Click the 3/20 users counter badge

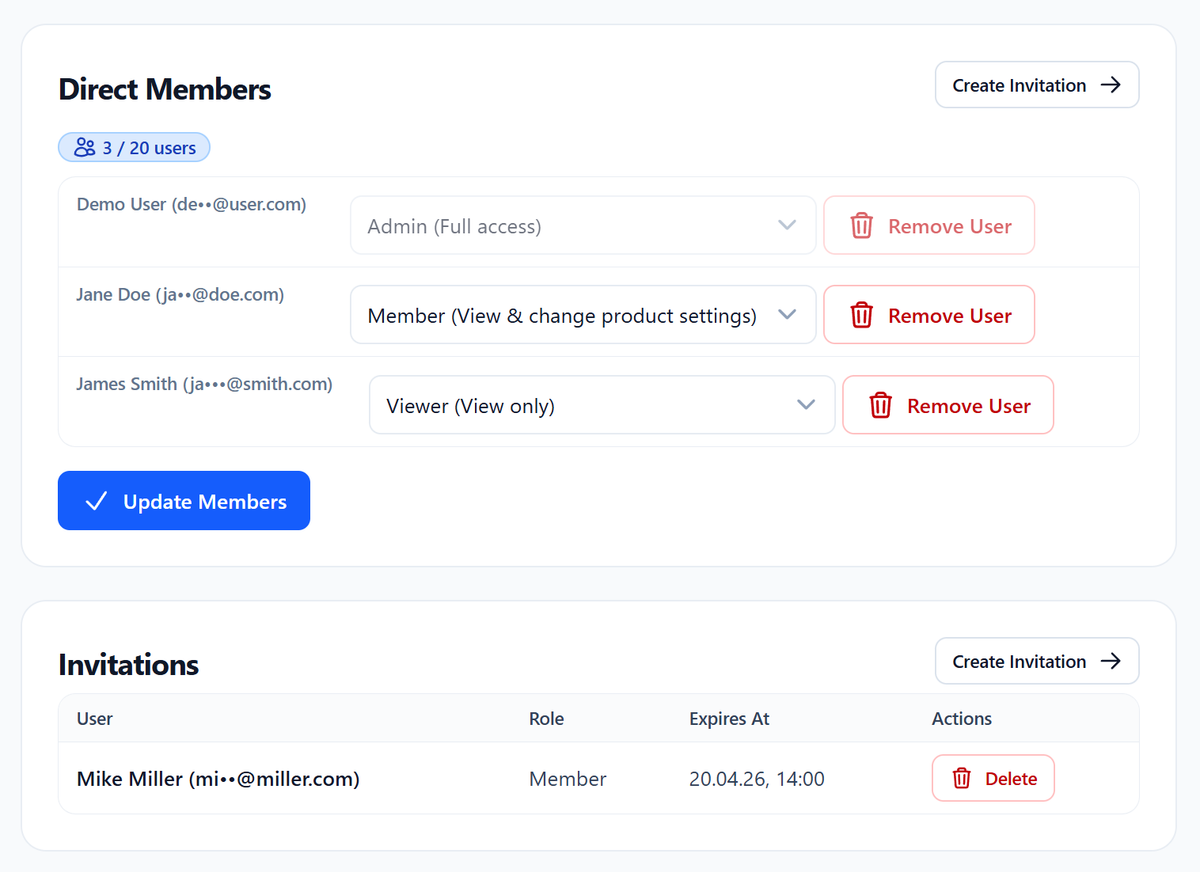tap(134, 146)
